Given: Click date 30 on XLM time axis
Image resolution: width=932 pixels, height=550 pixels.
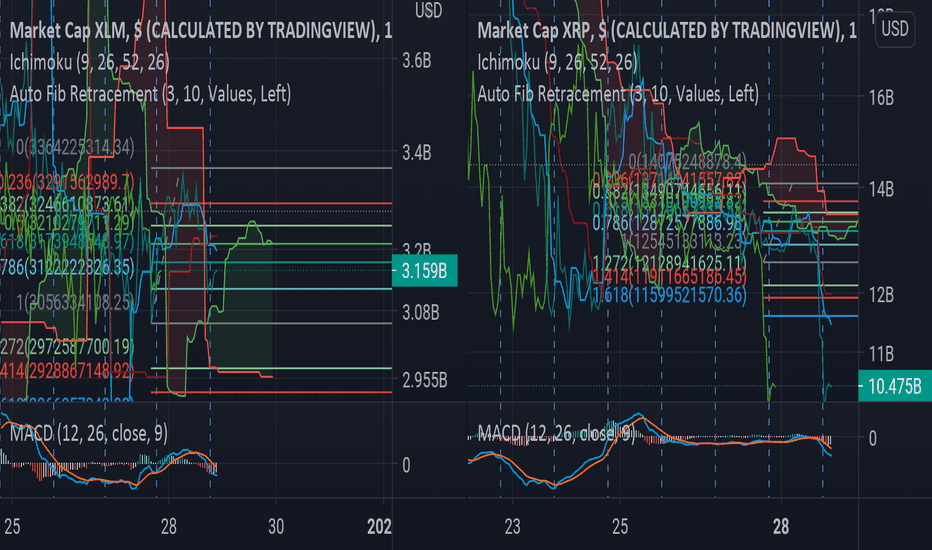Looking at the screenshot, I should 276,526.
